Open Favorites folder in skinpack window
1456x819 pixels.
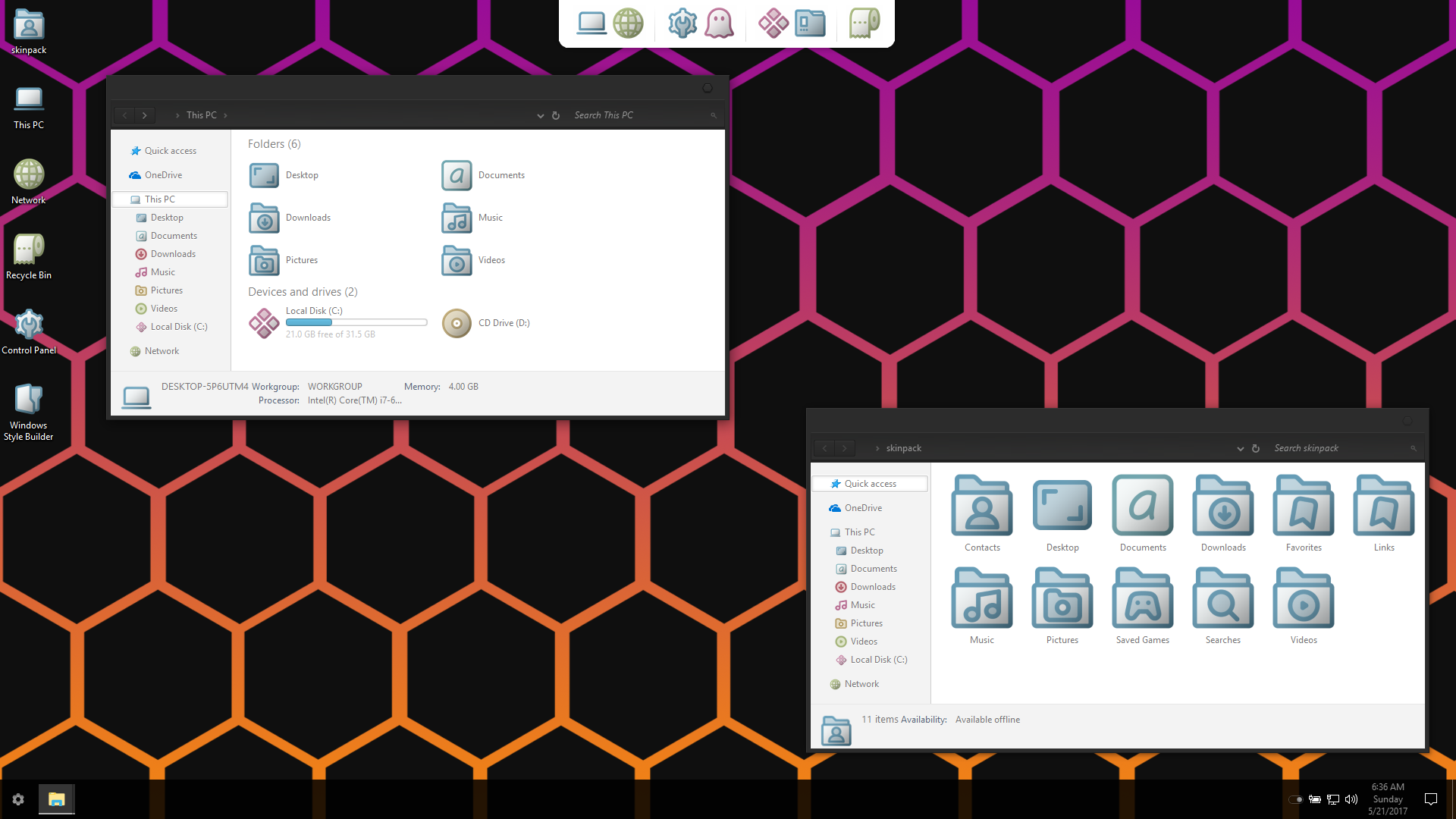tap(1303, 507)
